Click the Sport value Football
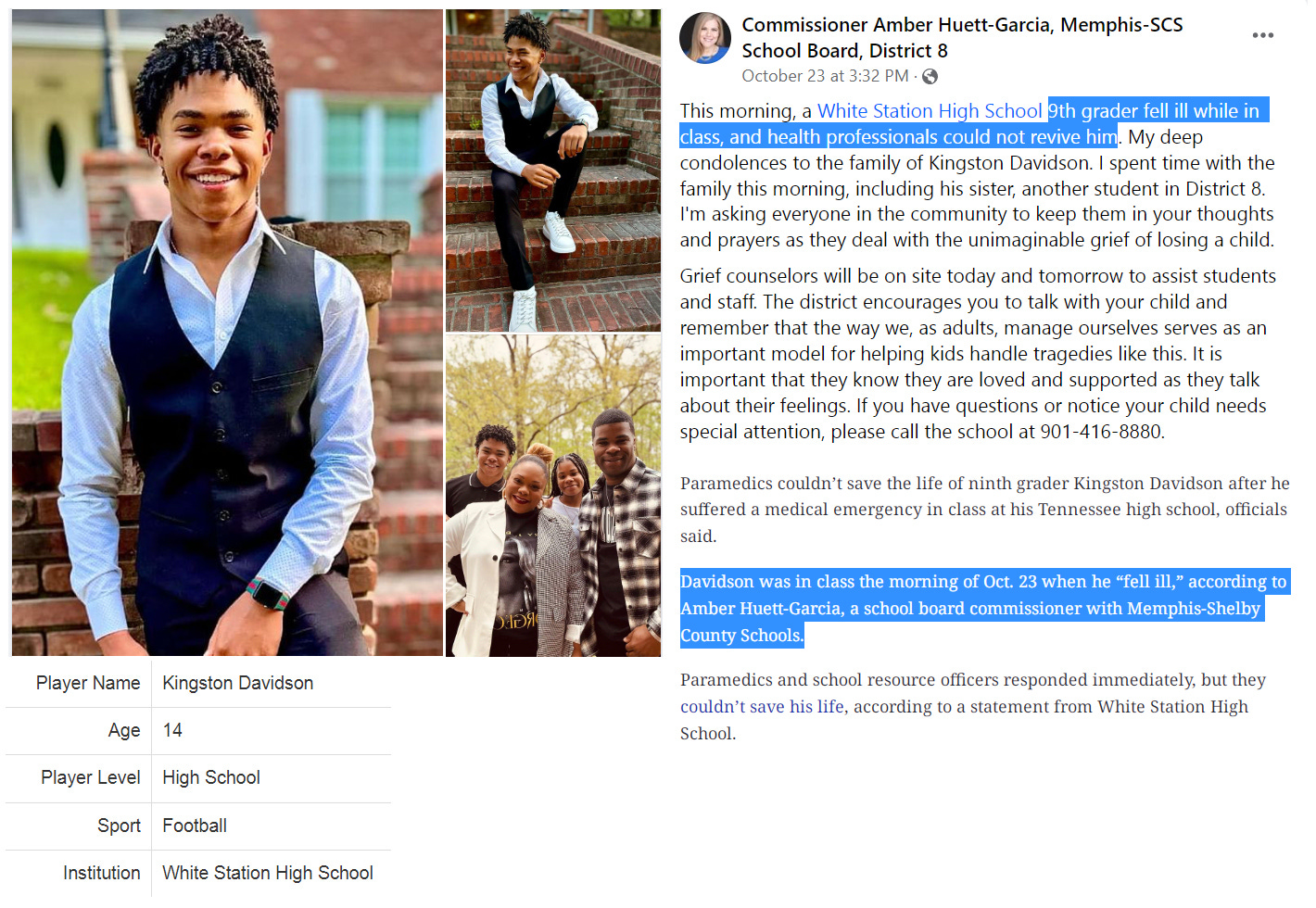This screenshot has height=908, width=1316. pyautogui.click(x=195, y=826)
